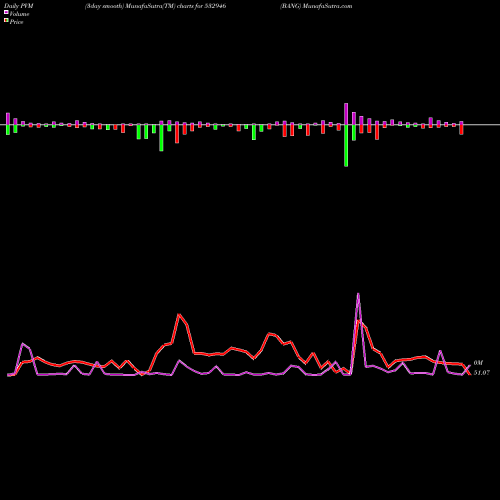
Task: Click the '(BANG) MunafaSutra.com' text
Action: coord(316,6)
